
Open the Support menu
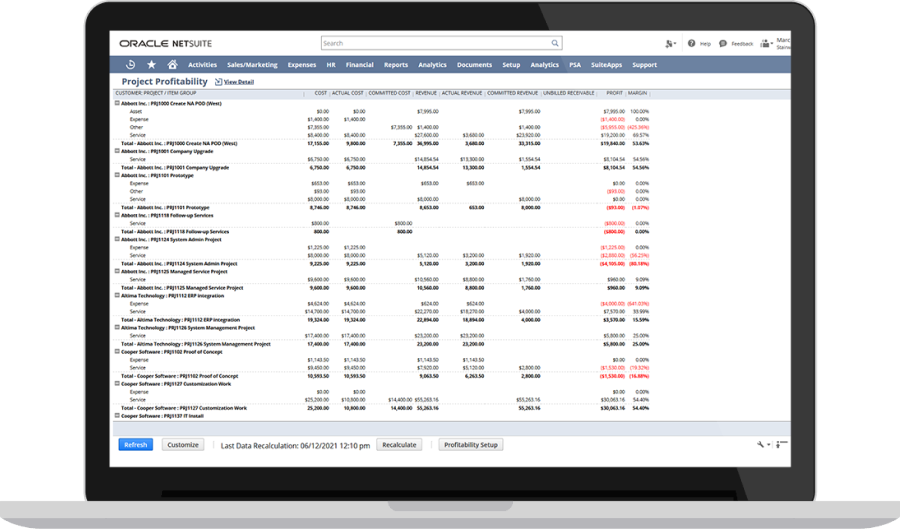point(645,65)
